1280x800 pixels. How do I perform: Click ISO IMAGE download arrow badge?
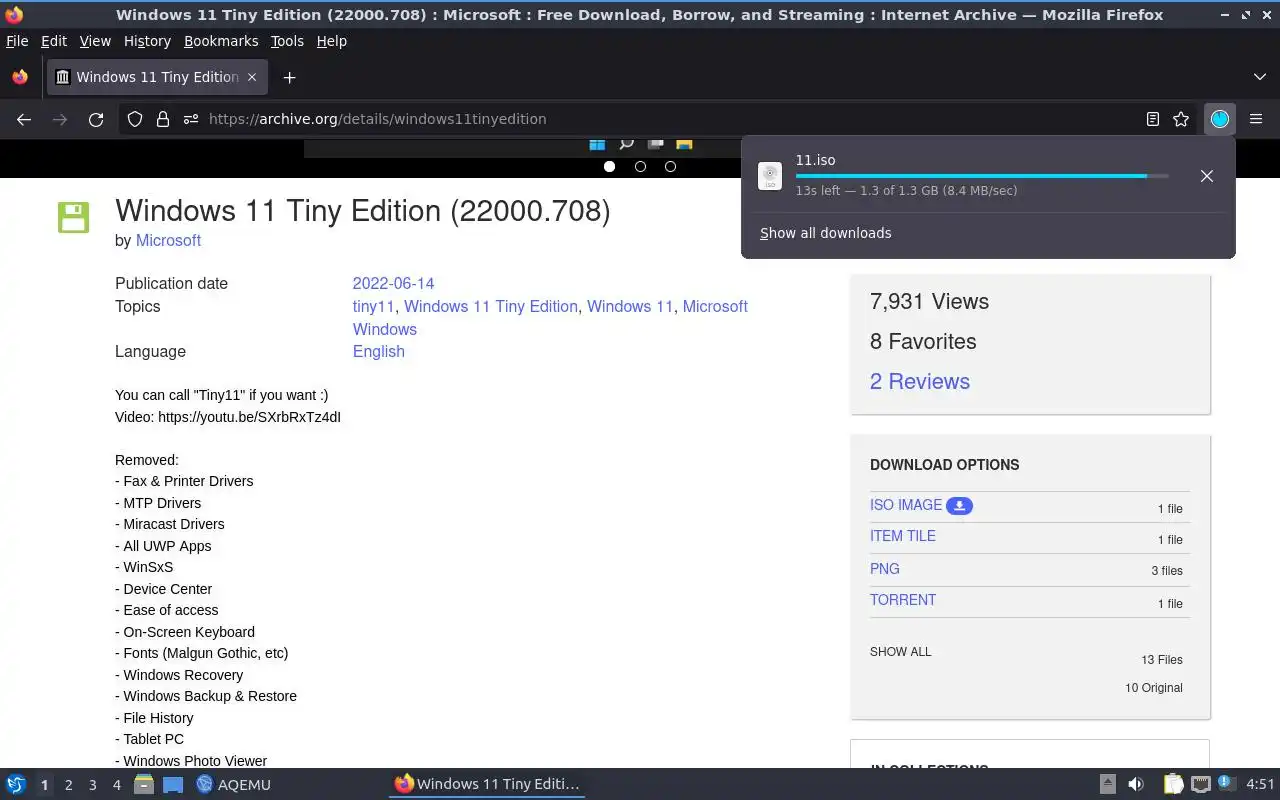[959, 506]
